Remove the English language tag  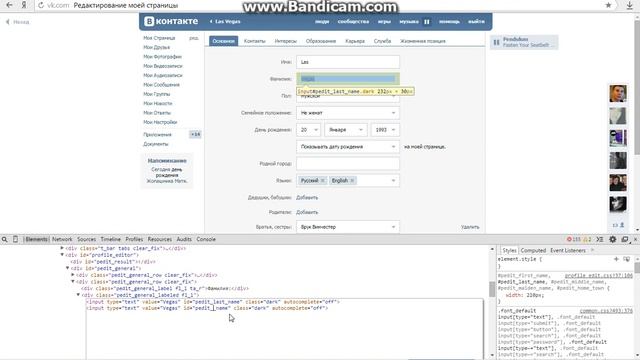point(352,180)
